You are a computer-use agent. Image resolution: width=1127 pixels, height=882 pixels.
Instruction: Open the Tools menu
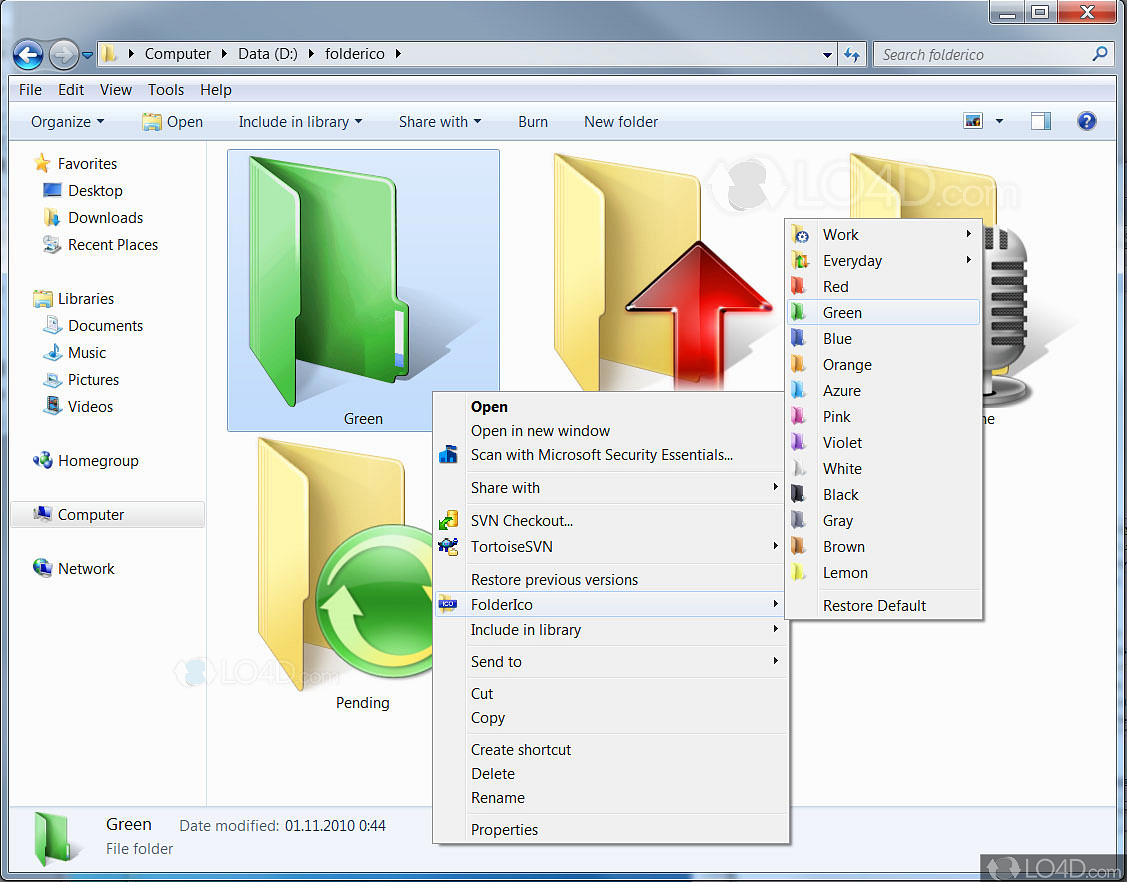(x=166, y=90)
